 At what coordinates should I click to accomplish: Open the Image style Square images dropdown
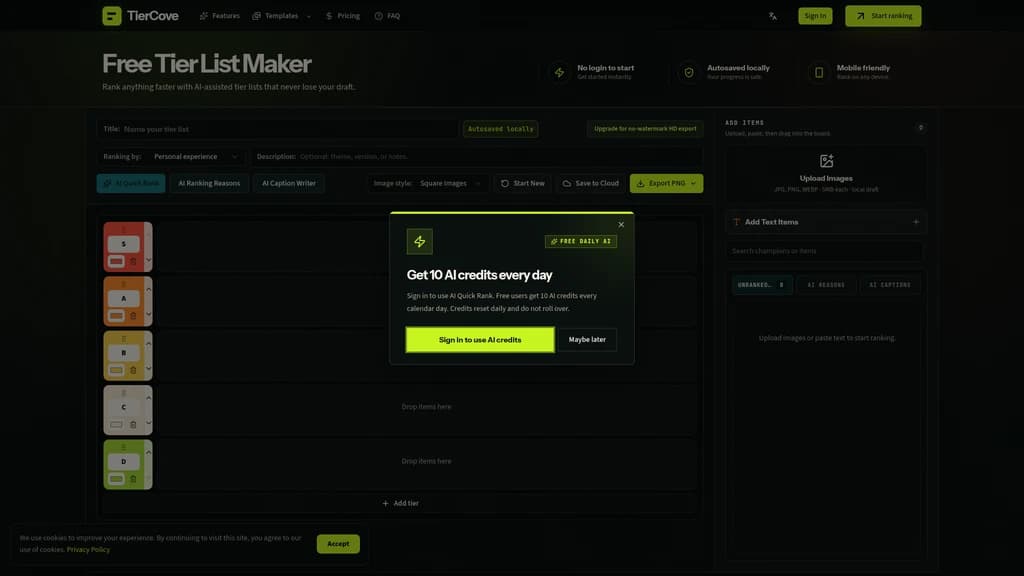pyautogui.click(x=450, y=184)
